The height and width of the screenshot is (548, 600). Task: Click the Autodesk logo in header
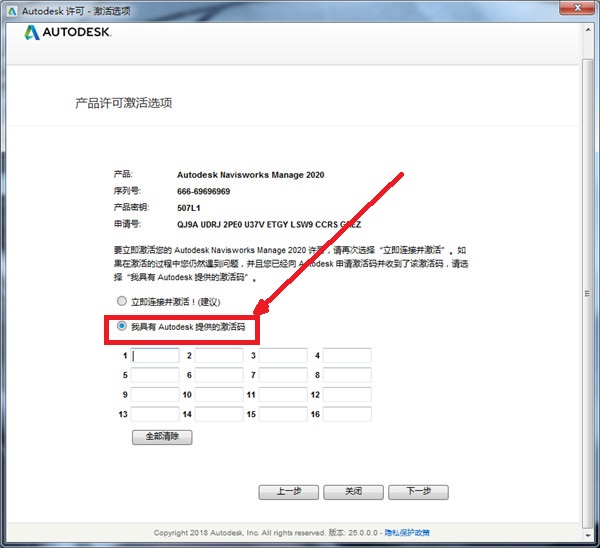[x=68, y=33]
